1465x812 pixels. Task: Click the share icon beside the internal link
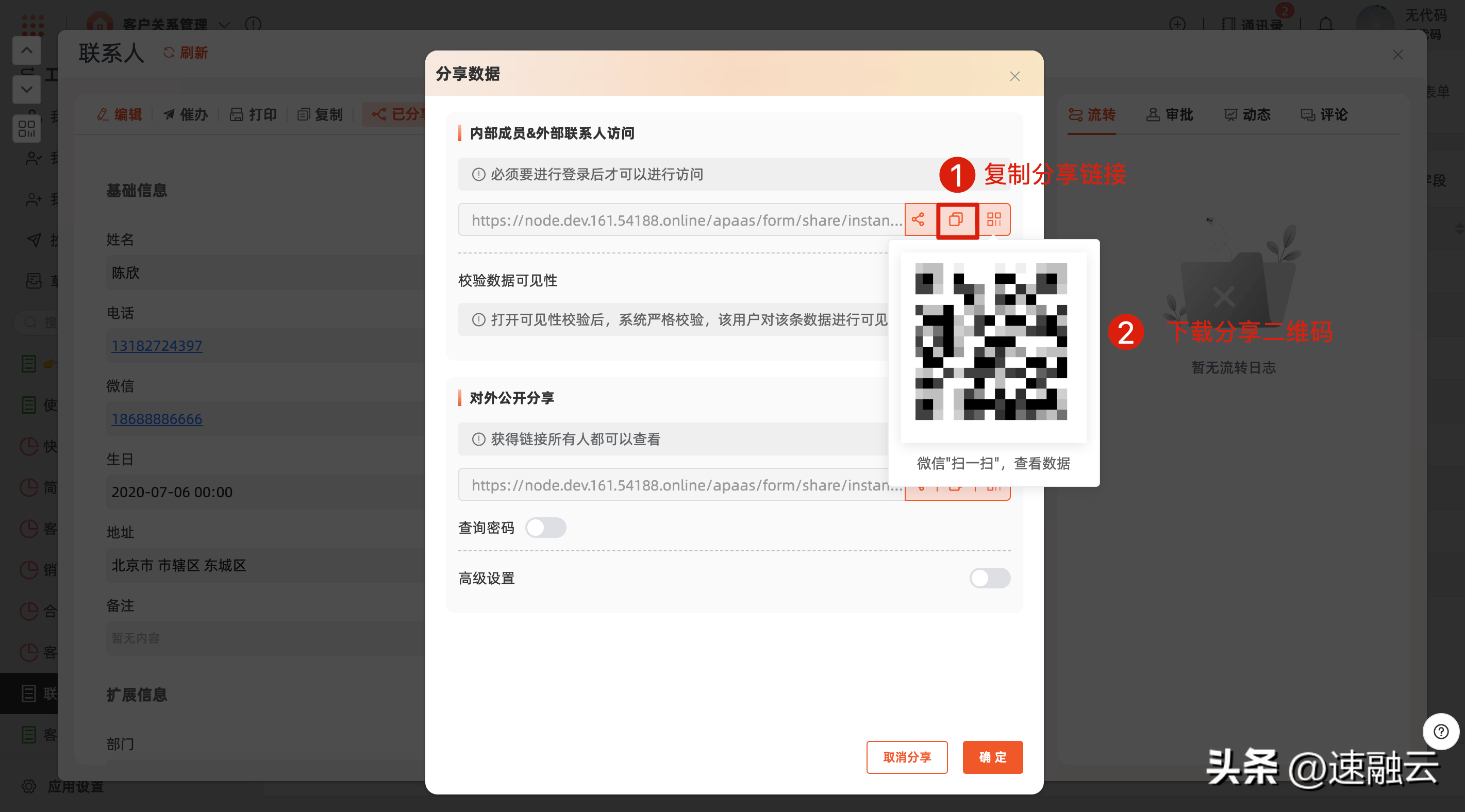[918, 219]
